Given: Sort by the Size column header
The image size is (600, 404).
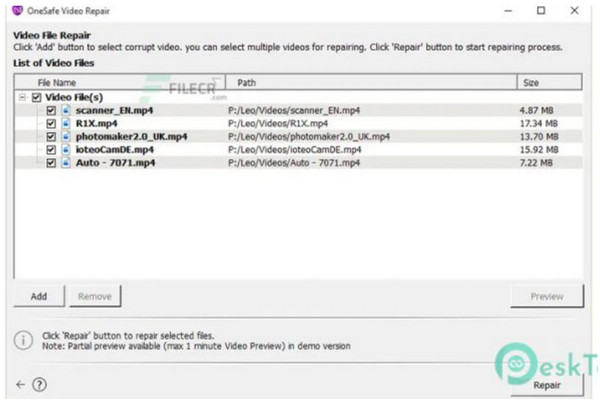Looking at the screenshot, I should (x=550, y=83).
